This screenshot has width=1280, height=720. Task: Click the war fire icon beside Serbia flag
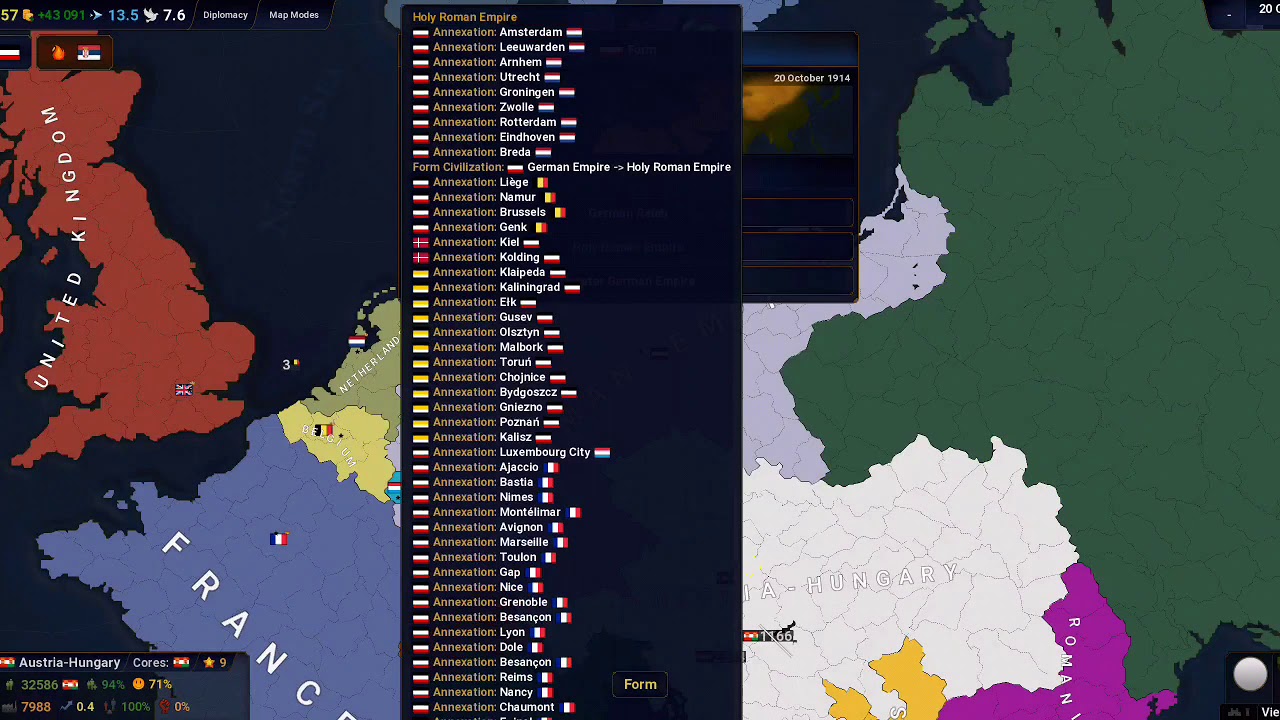(x=58, y=53)
